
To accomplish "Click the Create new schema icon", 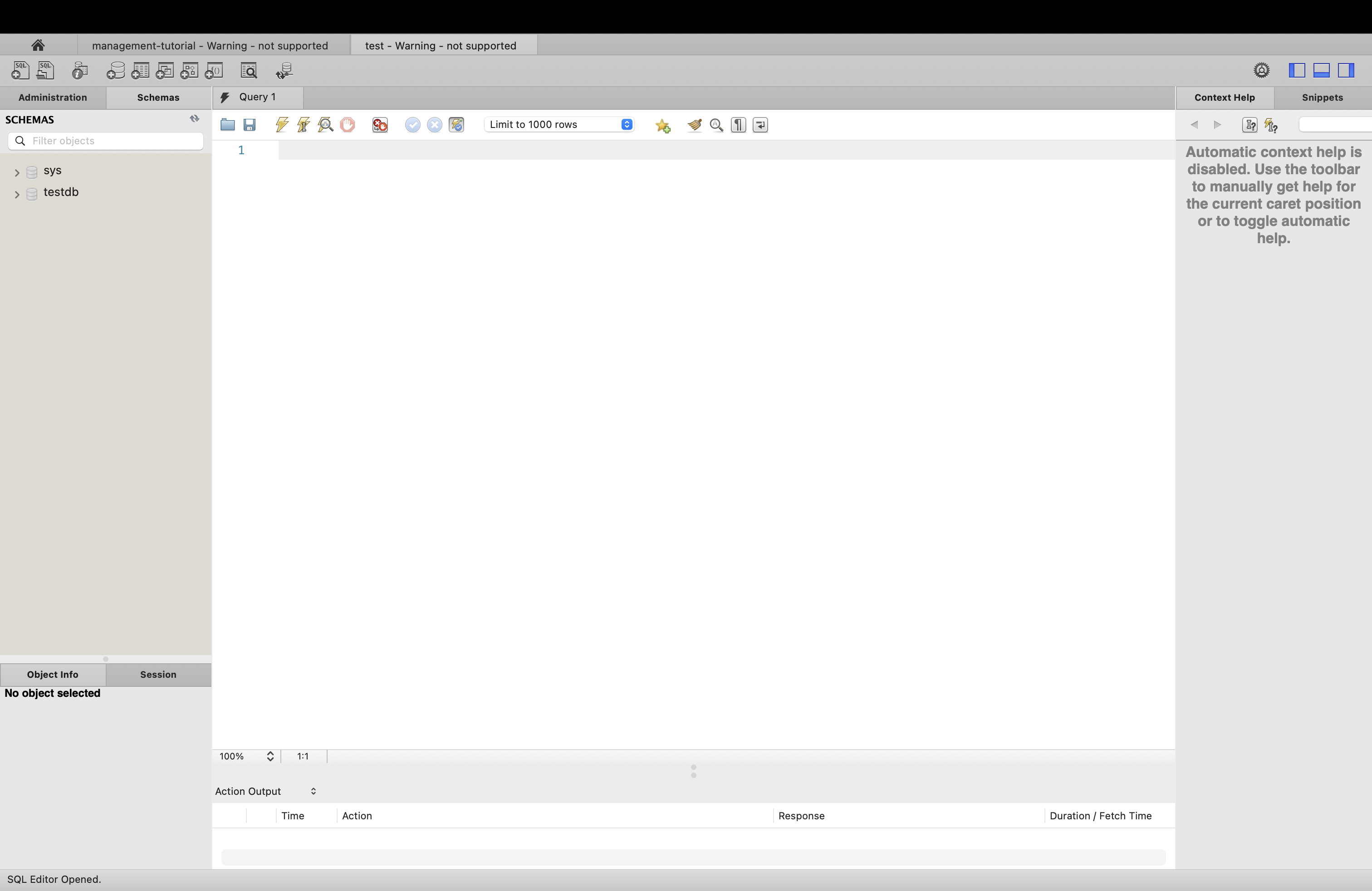I will click(115, 71).
